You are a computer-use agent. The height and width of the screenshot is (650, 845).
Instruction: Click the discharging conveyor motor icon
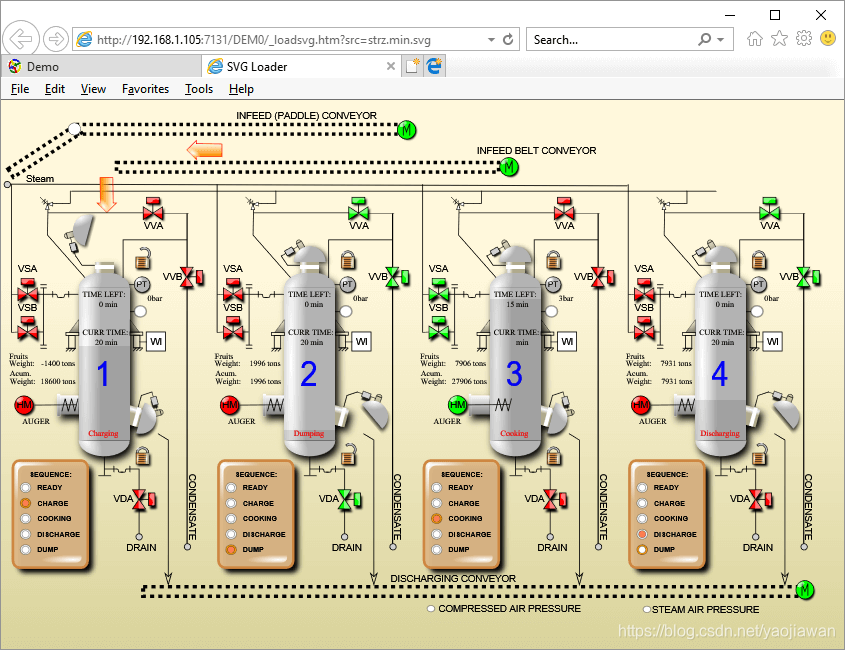[804, 590]
